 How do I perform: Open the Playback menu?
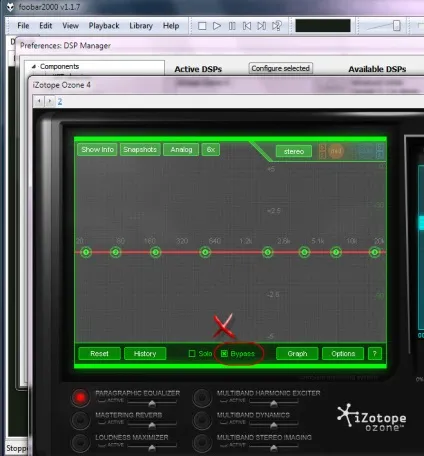104,26
